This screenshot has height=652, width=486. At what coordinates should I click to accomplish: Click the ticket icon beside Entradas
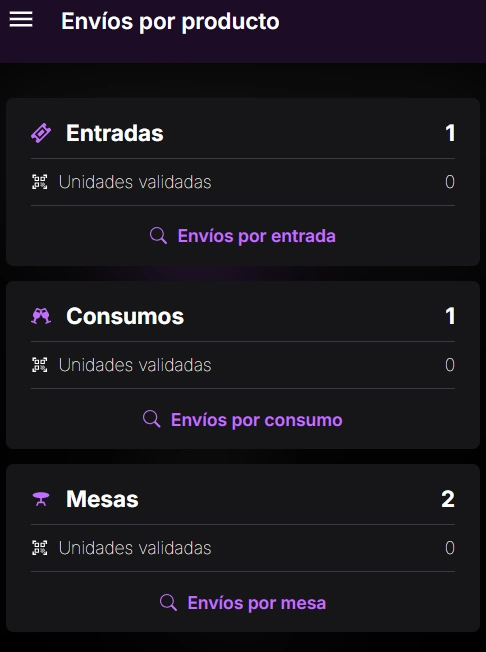click(x=41, y=133)
